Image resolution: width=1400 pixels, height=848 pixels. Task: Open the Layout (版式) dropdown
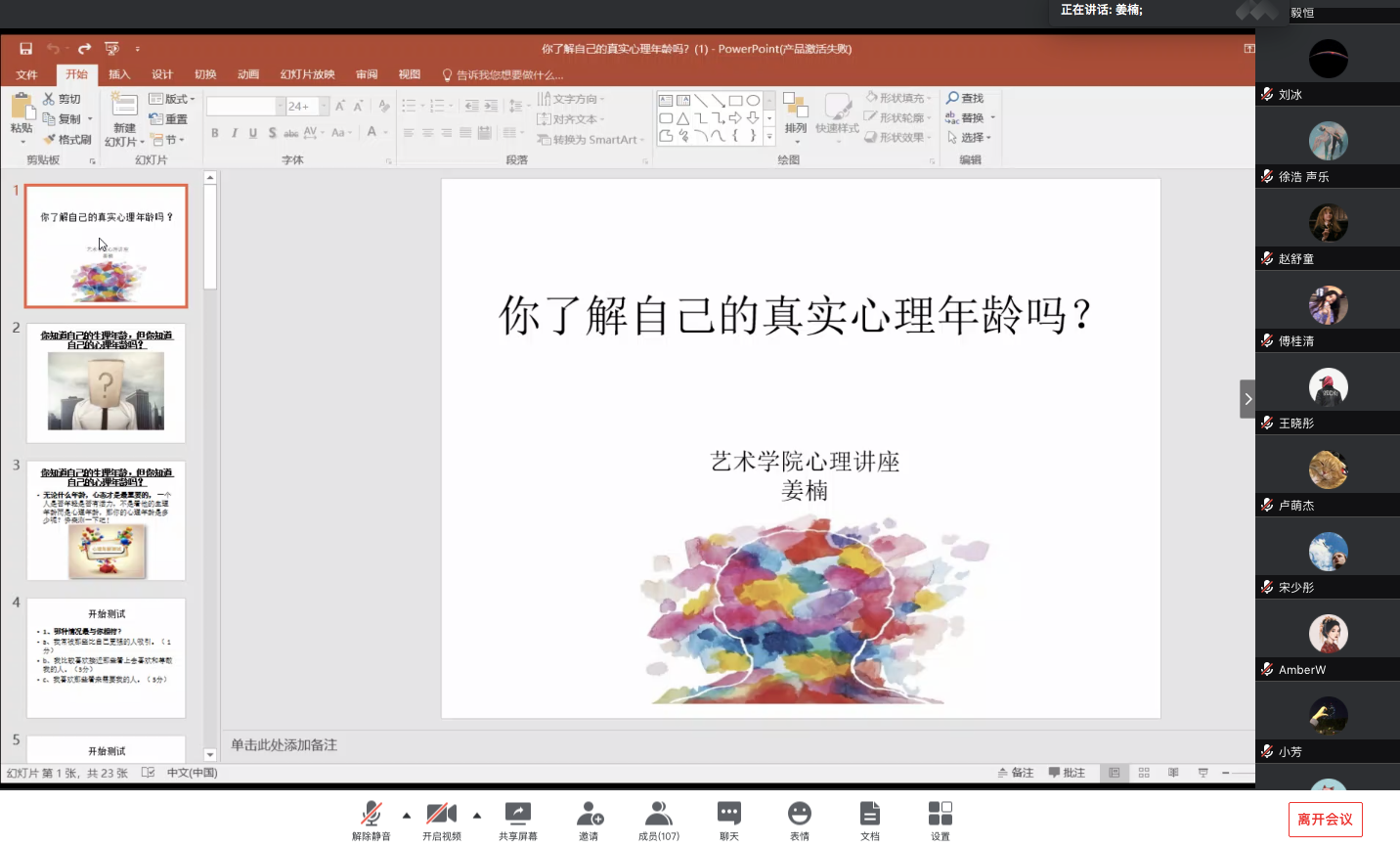click(x=172, y=99)
